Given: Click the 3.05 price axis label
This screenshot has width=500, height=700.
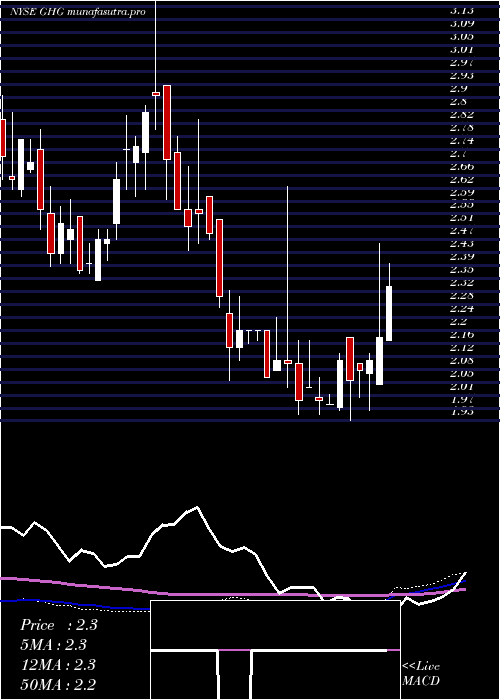Looking at the screenshot, I should click(x=462, y=36).
